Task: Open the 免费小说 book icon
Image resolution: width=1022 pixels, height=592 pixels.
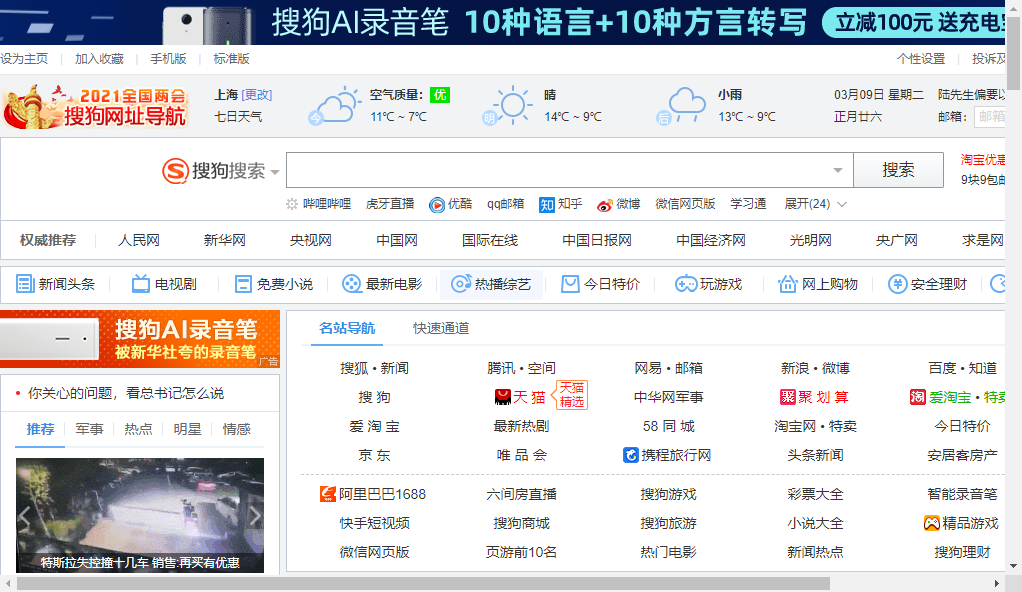Action: (243, 284)
